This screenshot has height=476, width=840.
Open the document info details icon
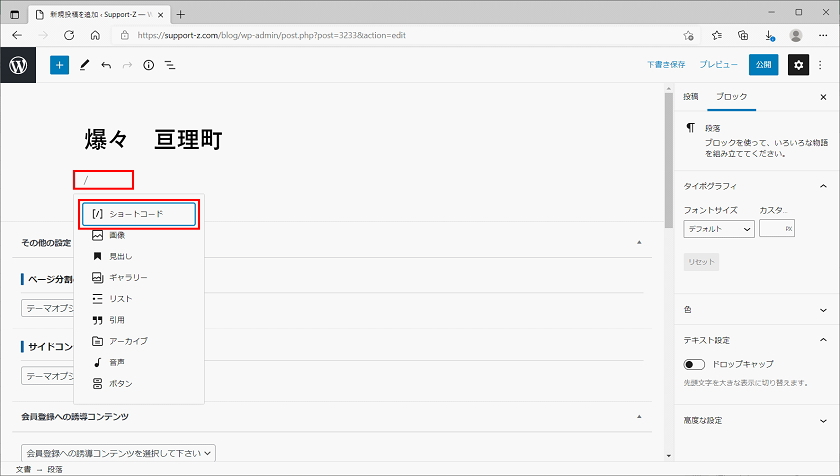coord(148,65)
